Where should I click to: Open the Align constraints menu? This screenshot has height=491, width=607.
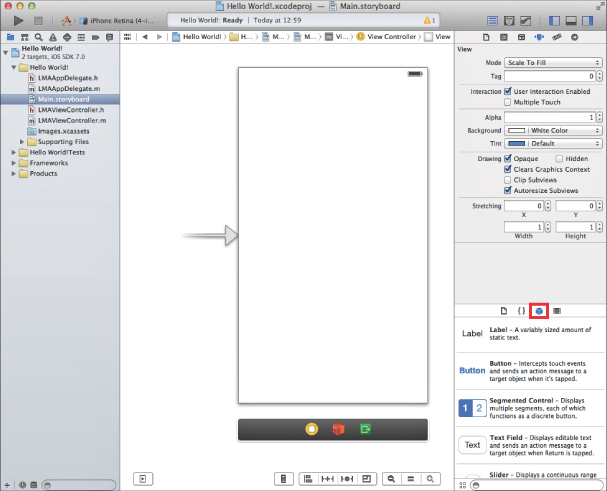point(308,479)
